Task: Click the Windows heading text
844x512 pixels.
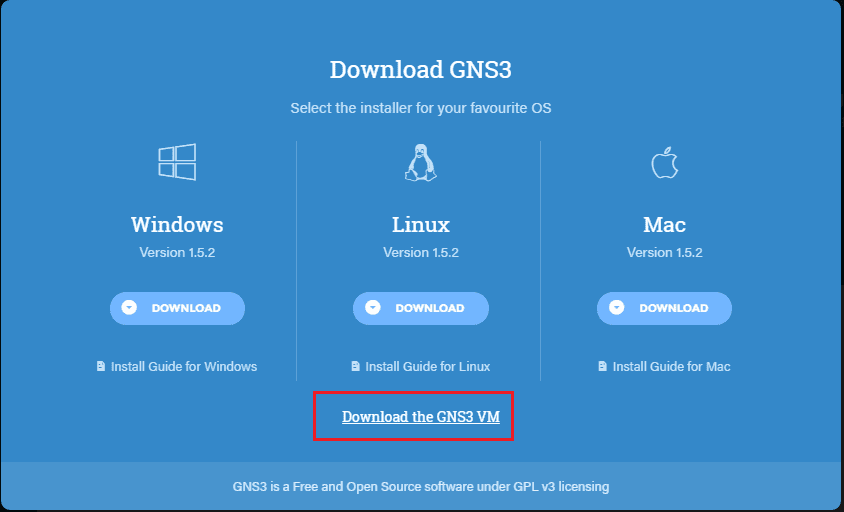Action: click(177, 224)
